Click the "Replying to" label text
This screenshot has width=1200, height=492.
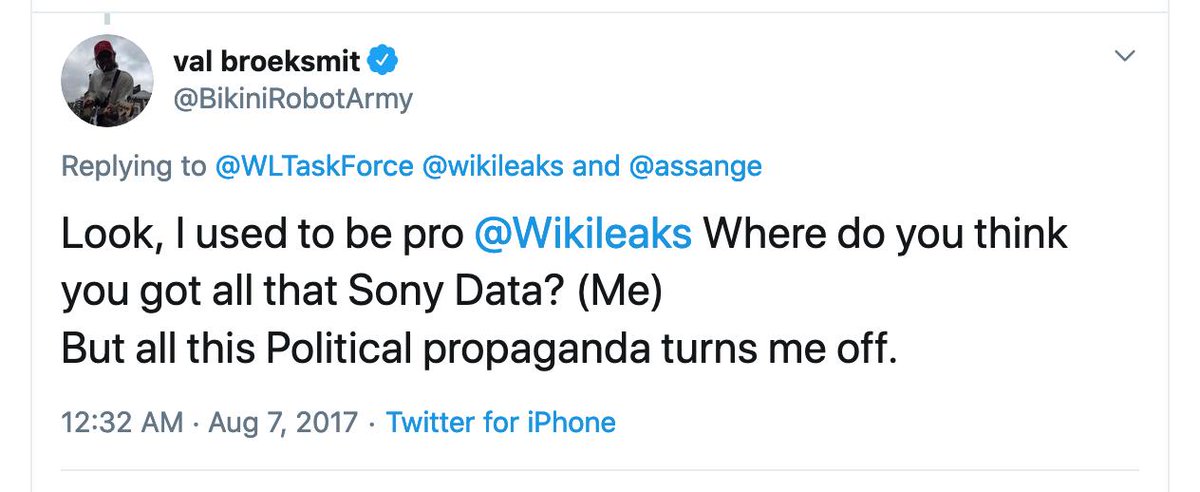point(133,166)
